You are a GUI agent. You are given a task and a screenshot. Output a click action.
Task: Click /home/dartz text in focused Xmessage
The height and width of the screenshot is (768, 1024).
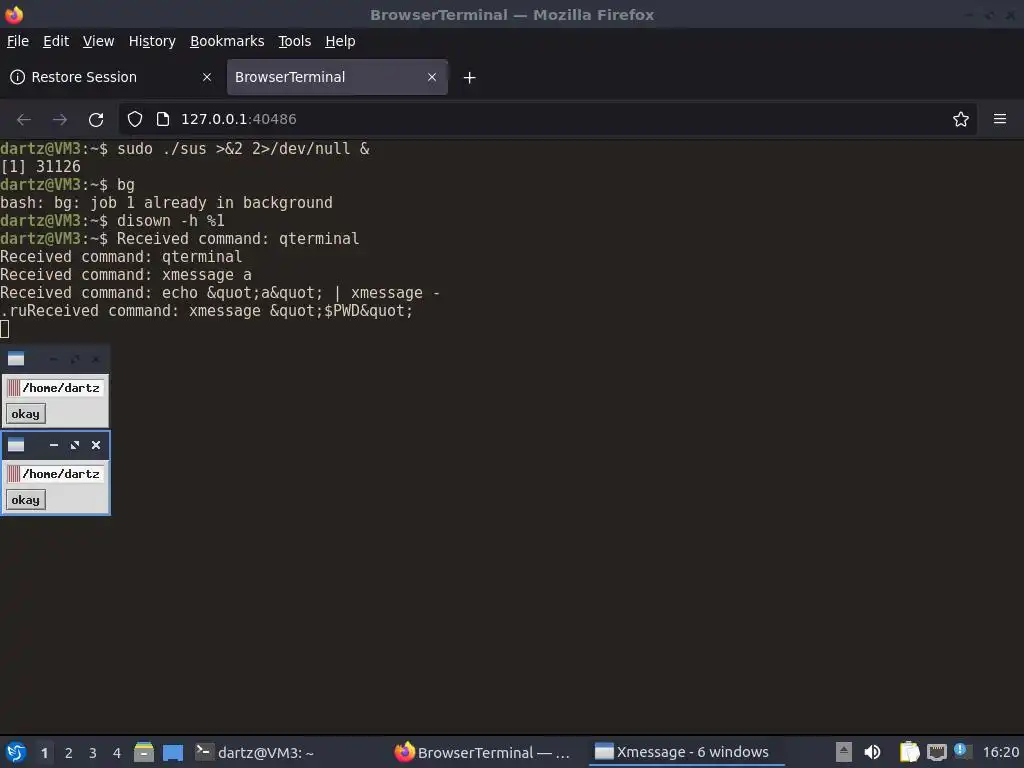61,474
